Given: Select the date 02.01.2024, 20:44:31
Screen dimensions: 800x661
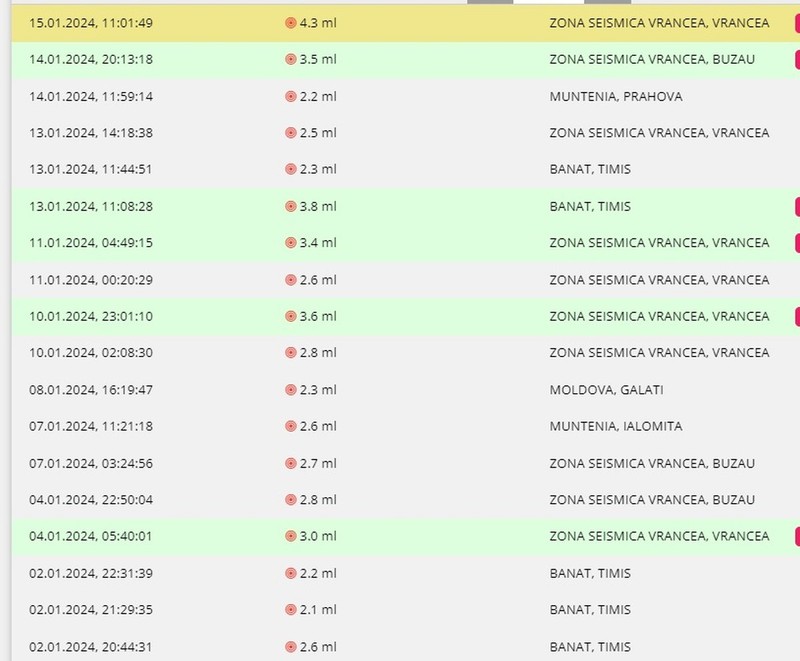Looking at the screenshot, I should pos(91,647).
